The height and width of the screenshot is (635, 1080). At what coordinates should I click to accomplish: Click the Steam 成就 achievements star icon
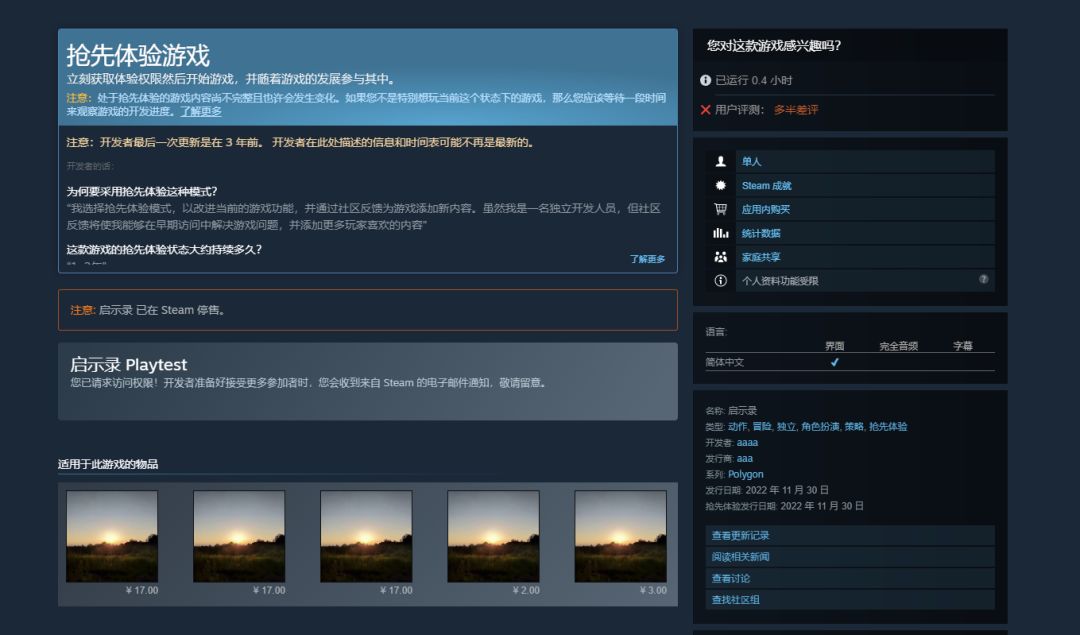click(720, 185)
